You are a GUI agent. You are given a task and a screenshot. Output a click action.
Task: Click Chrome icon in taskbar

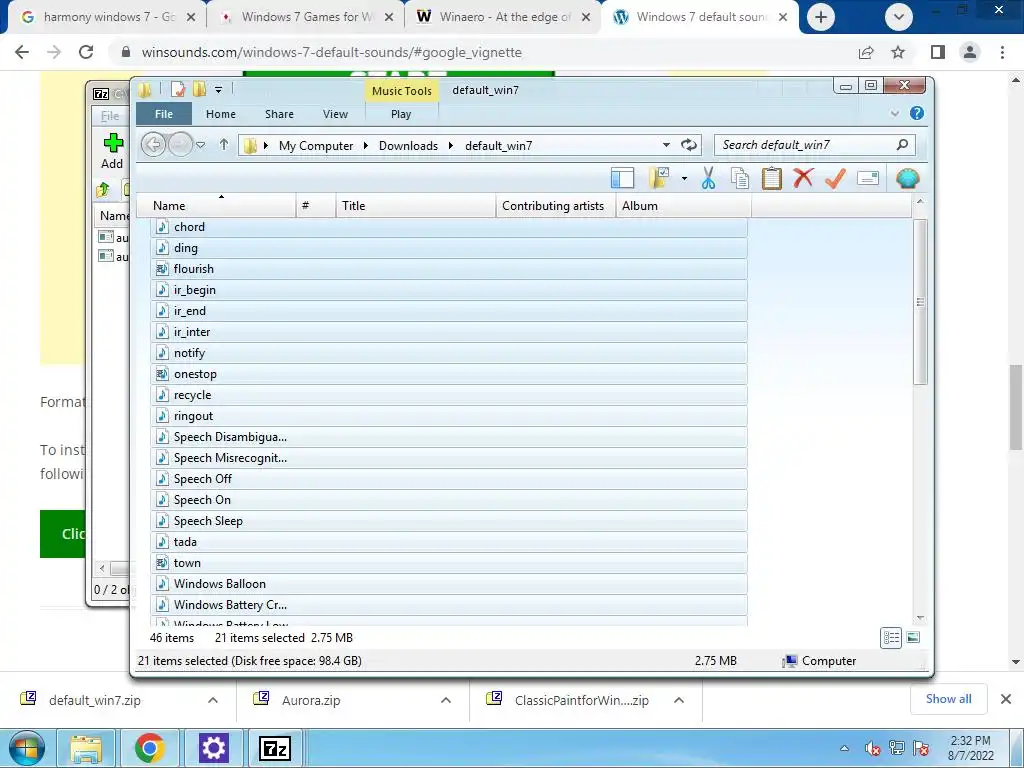coord(150,748)
